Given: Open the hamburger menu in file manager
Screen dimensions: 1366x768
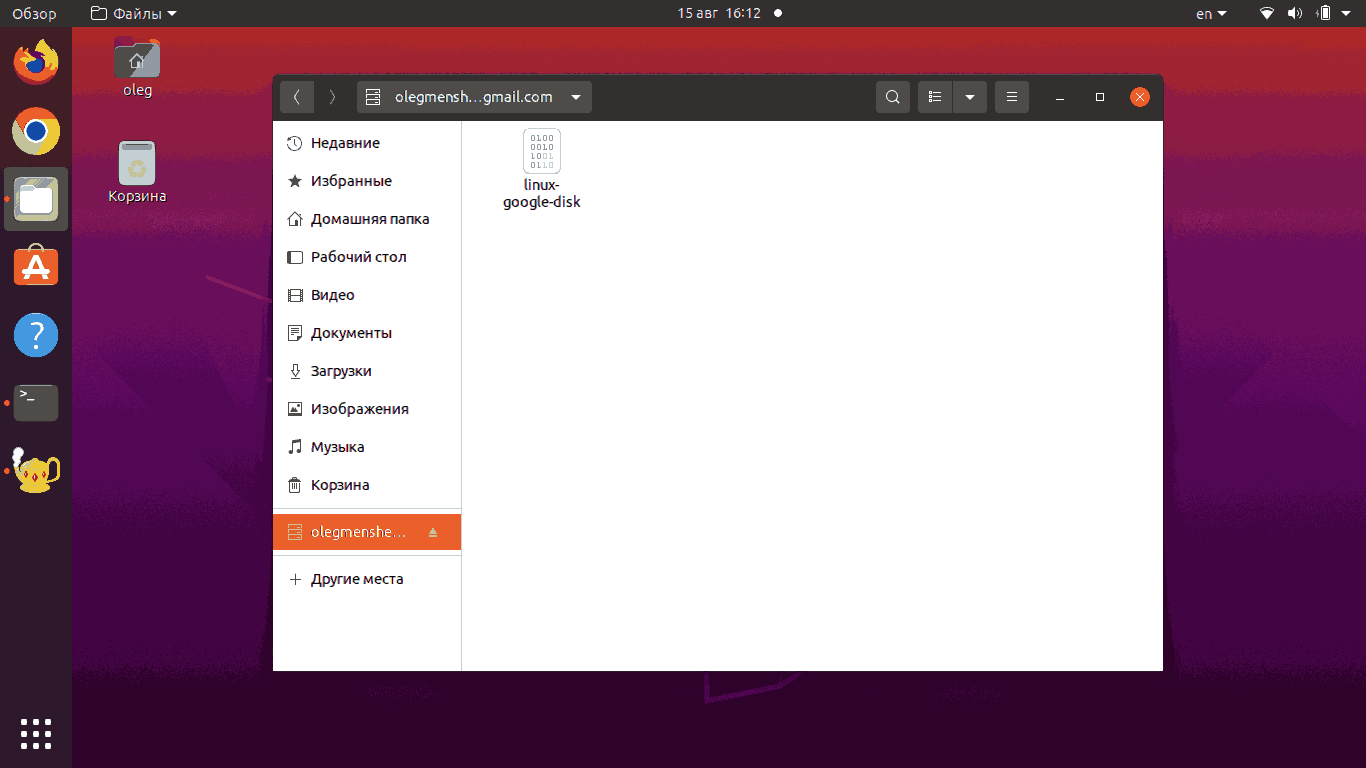Looking at the screenshot, I should 1012,97.
